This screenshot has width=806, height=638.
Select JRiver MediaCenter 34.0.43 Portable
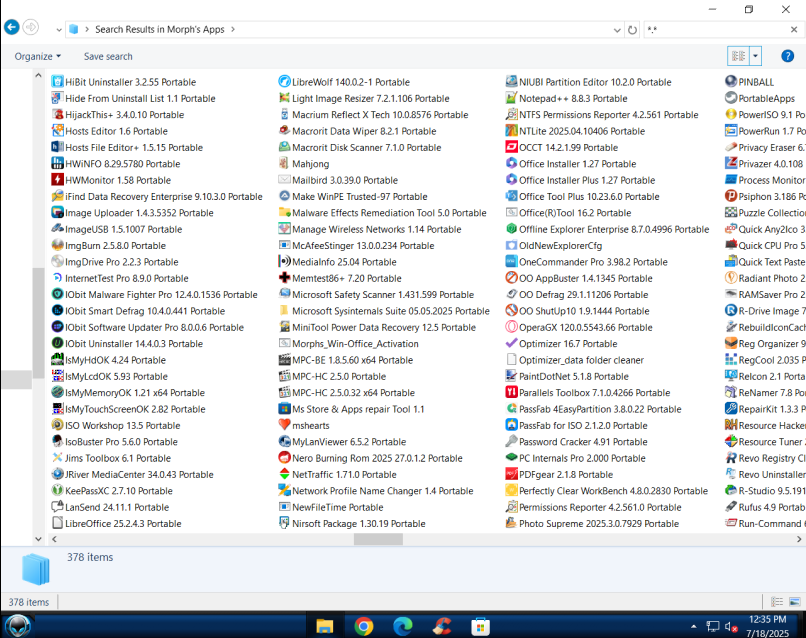[139, 474]
